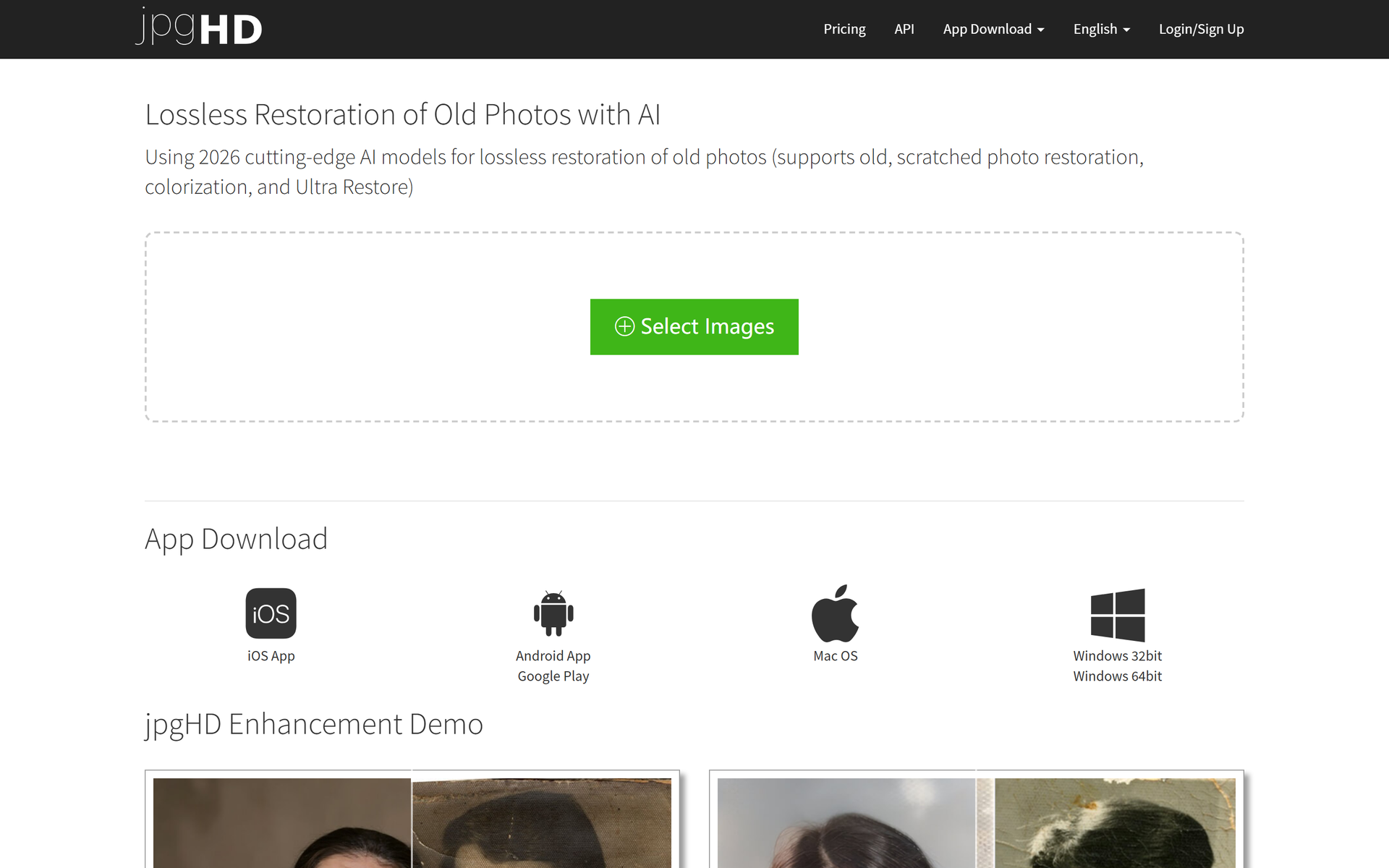1389x868 pixels.
Task: Open the English language dropdown
Action: 1101,29
